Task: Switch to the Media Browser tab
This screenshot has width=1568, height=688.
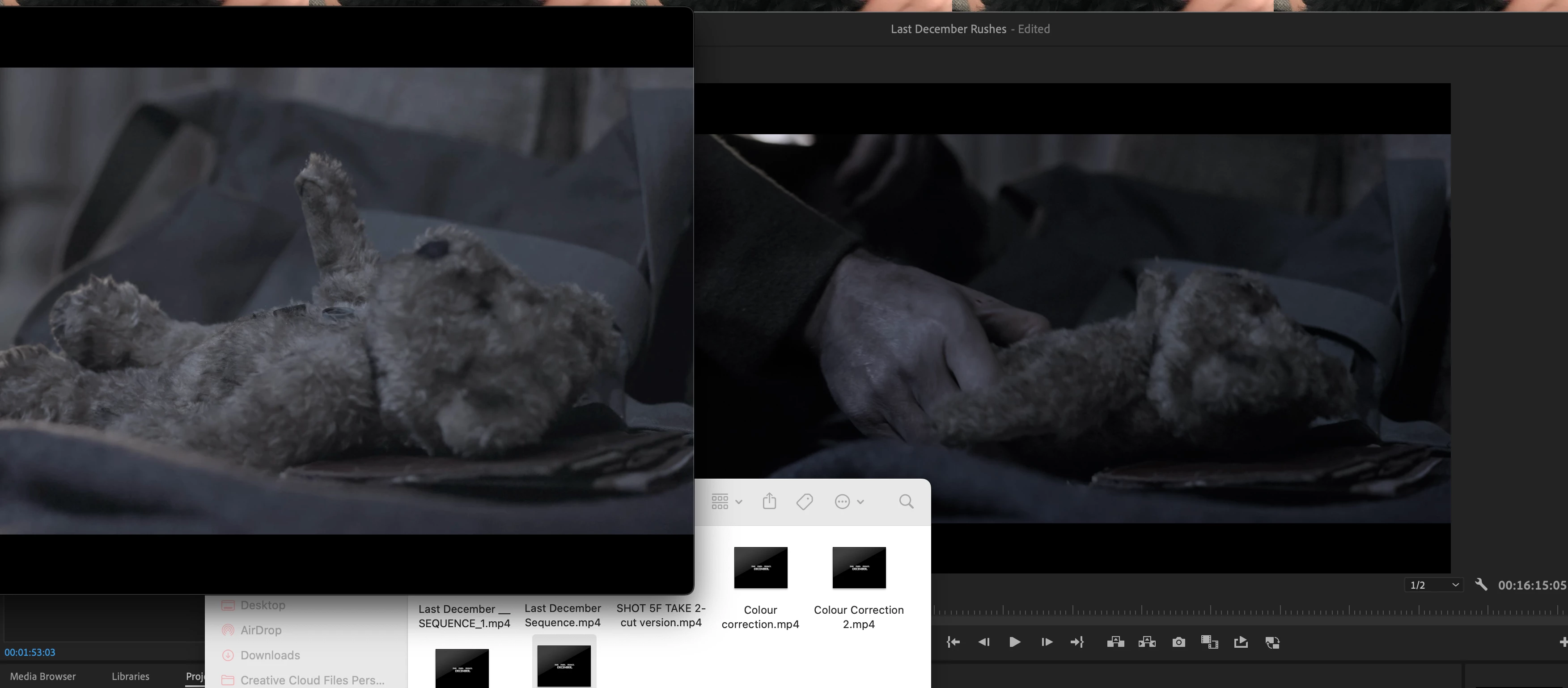Action: tap(42, 676)
